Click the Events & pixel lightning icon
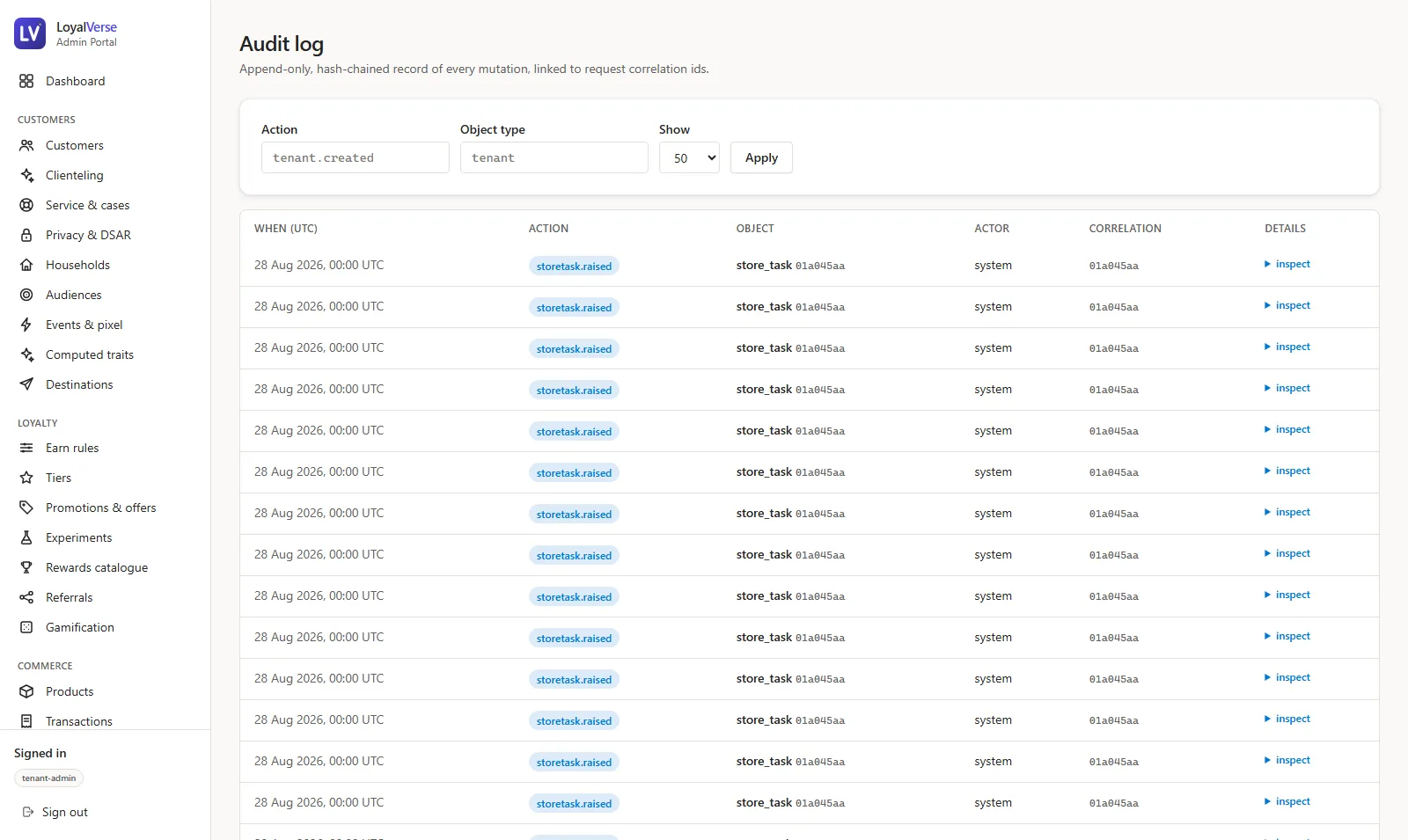 point(26,325)
